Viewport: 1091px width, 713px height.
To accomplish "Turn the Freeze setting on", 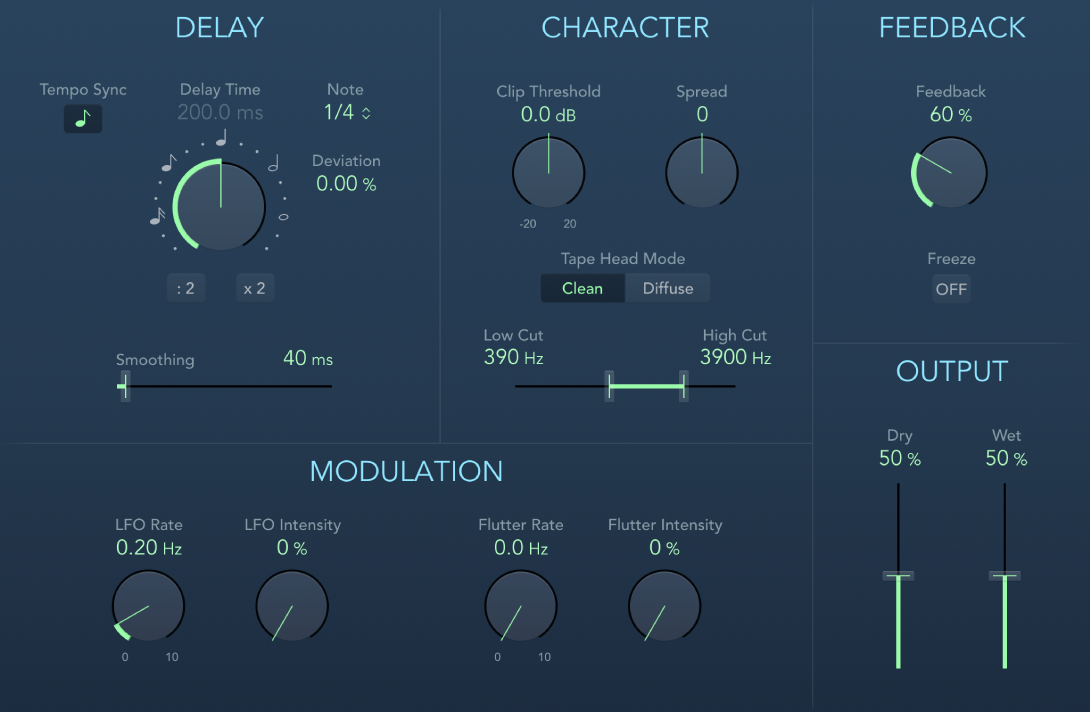I will pos(950,289).
